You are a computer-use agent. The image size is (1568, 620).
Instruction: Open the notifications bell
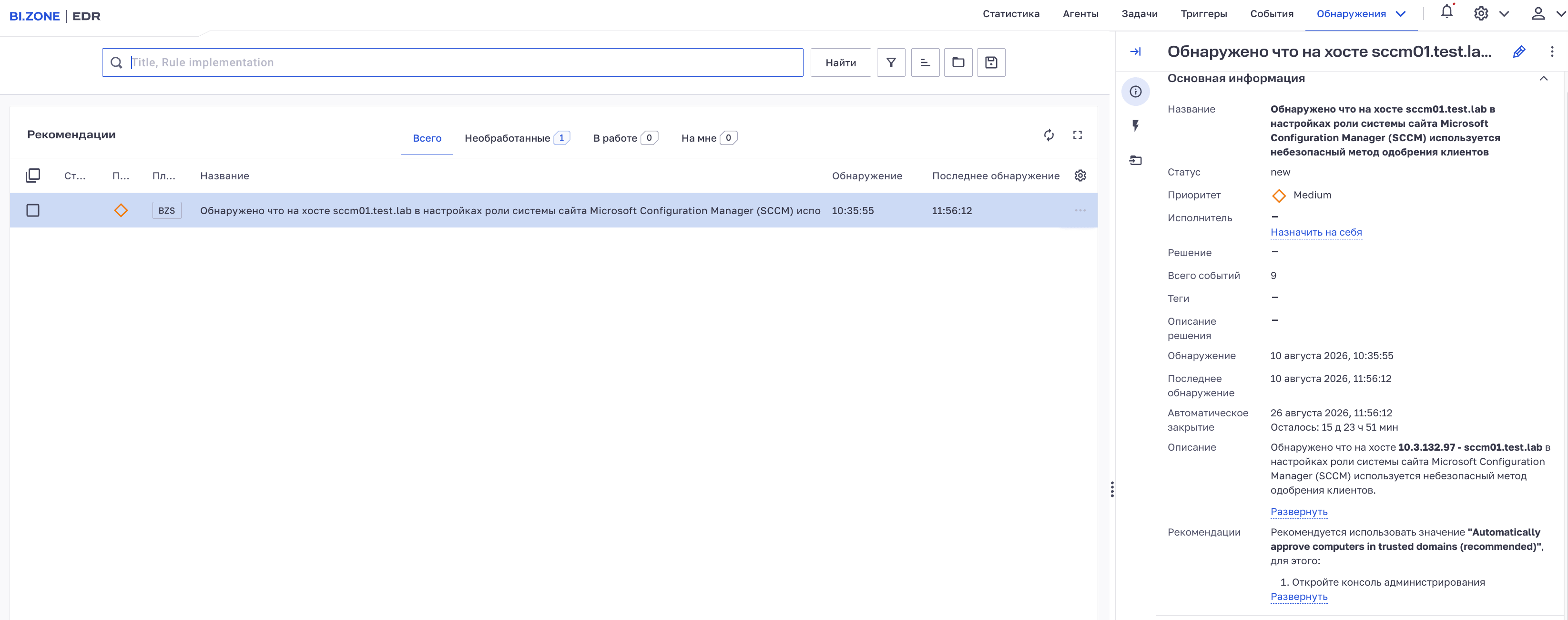(1447, 12)
